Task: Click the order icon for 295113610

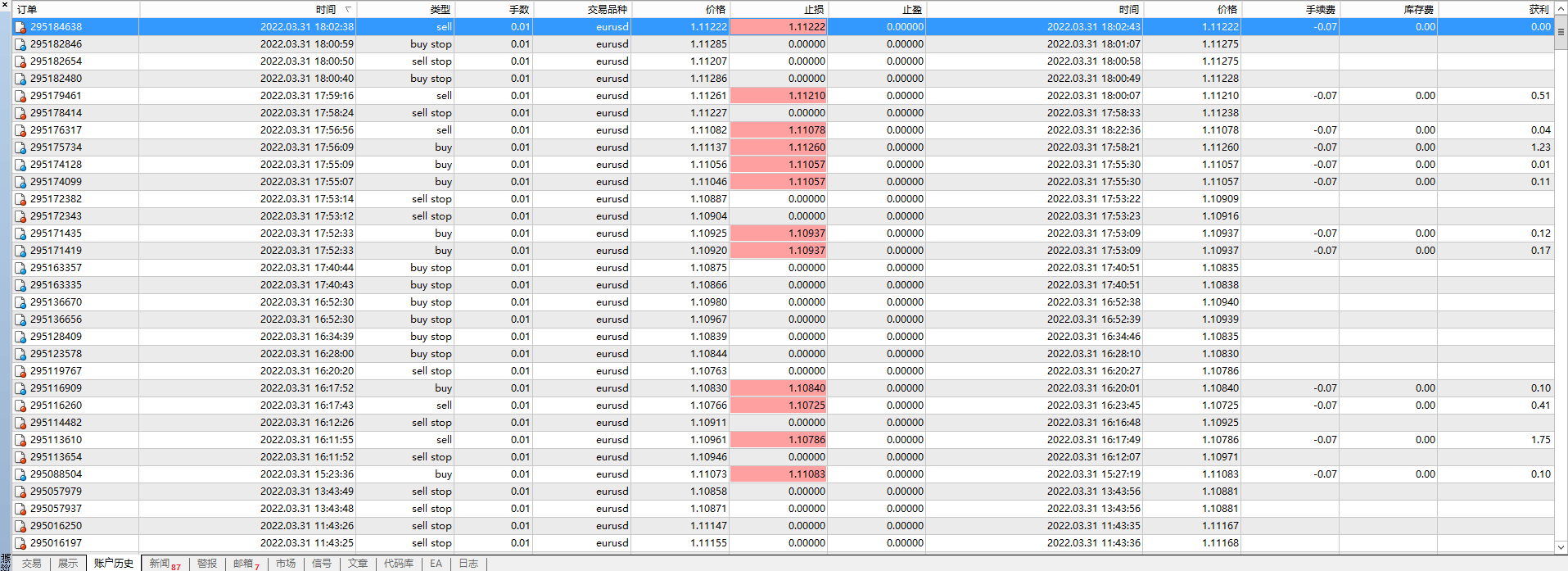Action: (20, 440)
